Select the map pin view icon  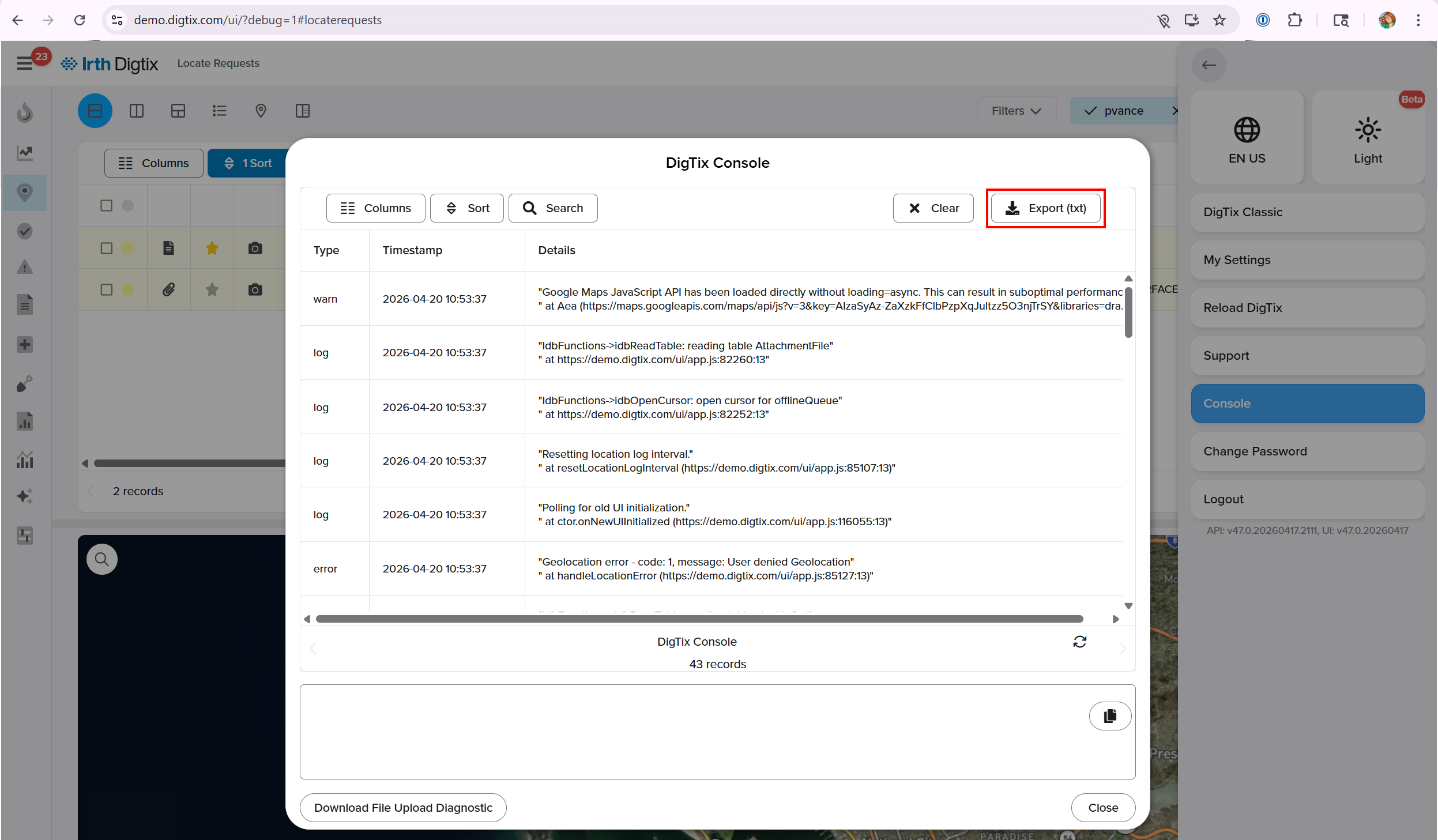[x=261, y=111]
